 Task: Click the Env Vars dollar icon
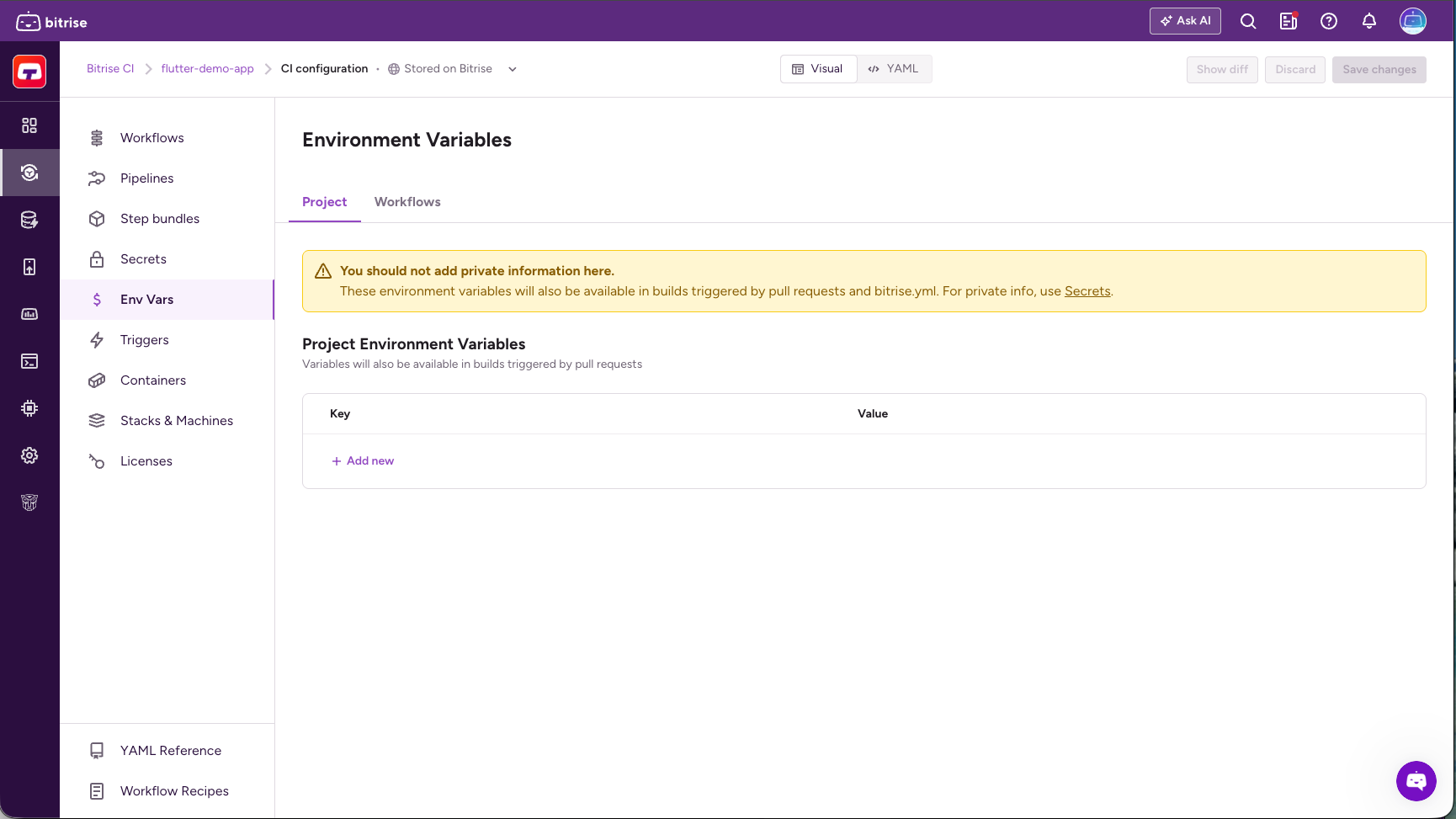coord(97,300)
